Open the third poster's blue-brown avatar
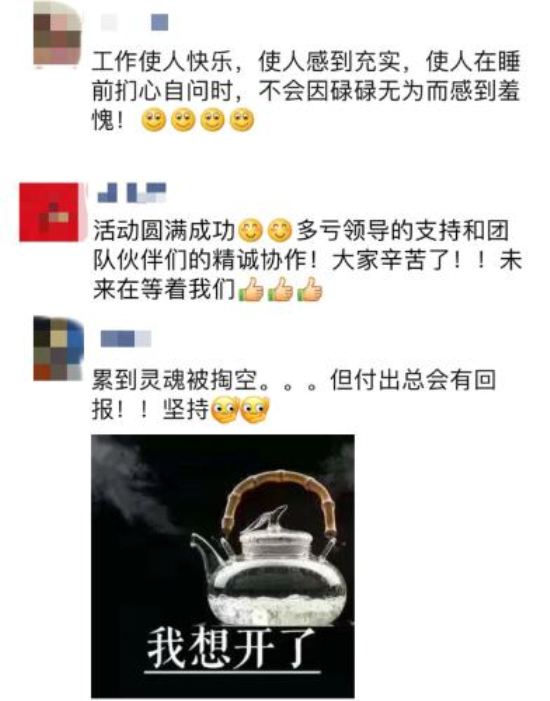 coord(59,349)
